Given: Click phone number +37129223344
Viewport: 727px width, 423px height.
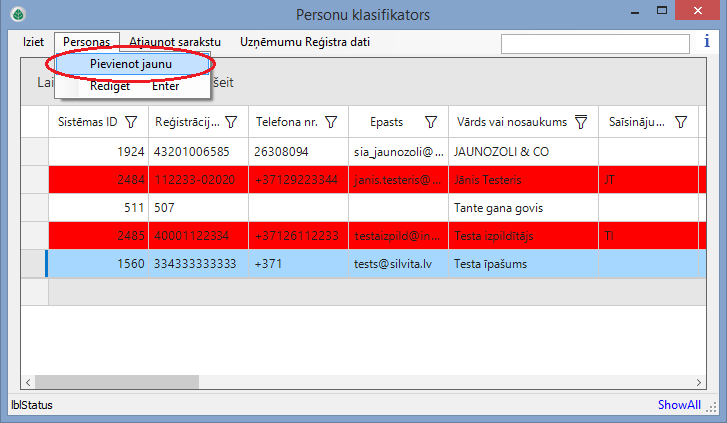Looking at the screenshot, I should click(x=299, y=180).
